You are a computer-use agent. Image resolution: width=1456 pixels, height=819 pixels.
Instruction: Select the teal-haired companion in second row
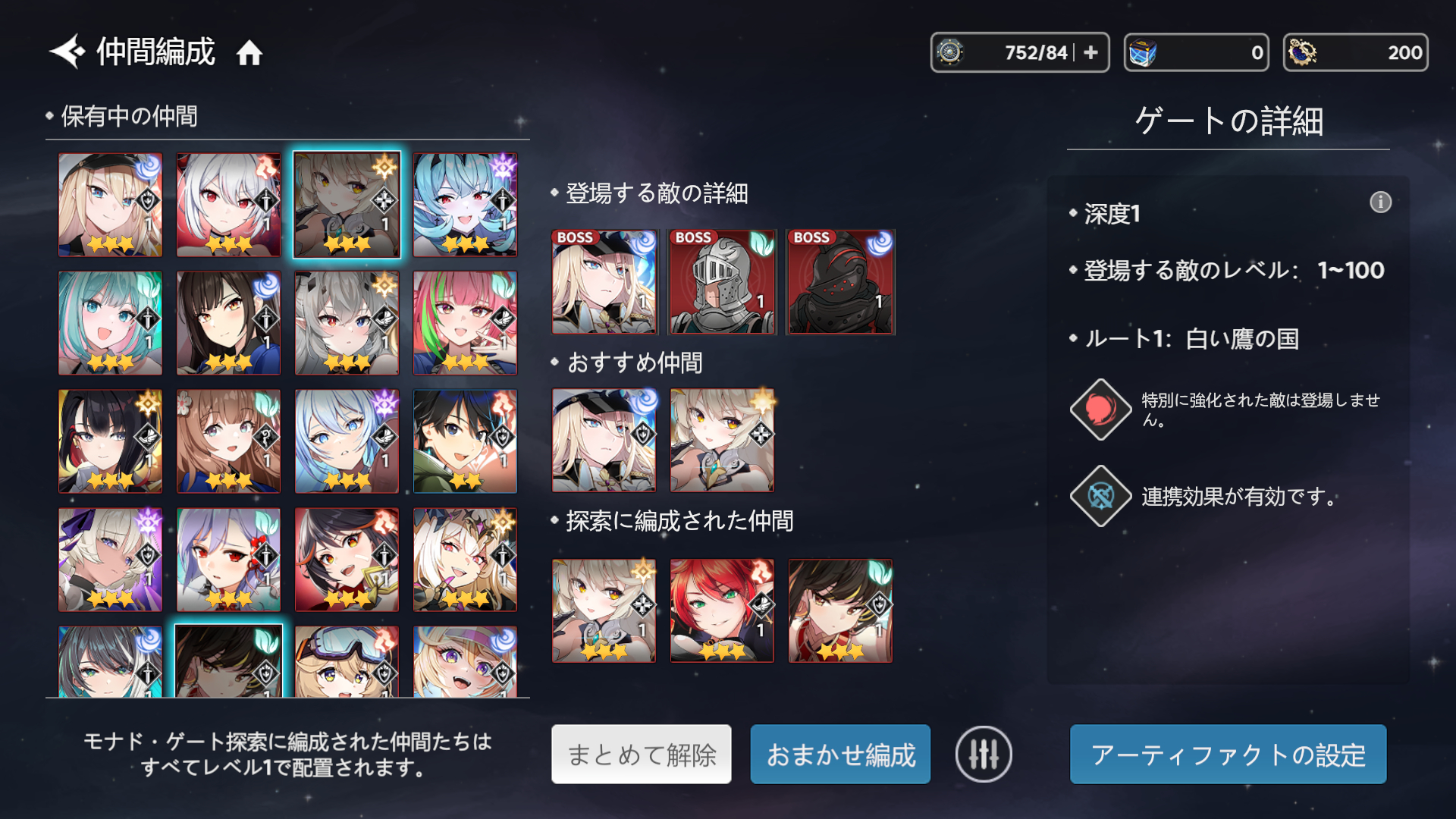tap(110, 323)
